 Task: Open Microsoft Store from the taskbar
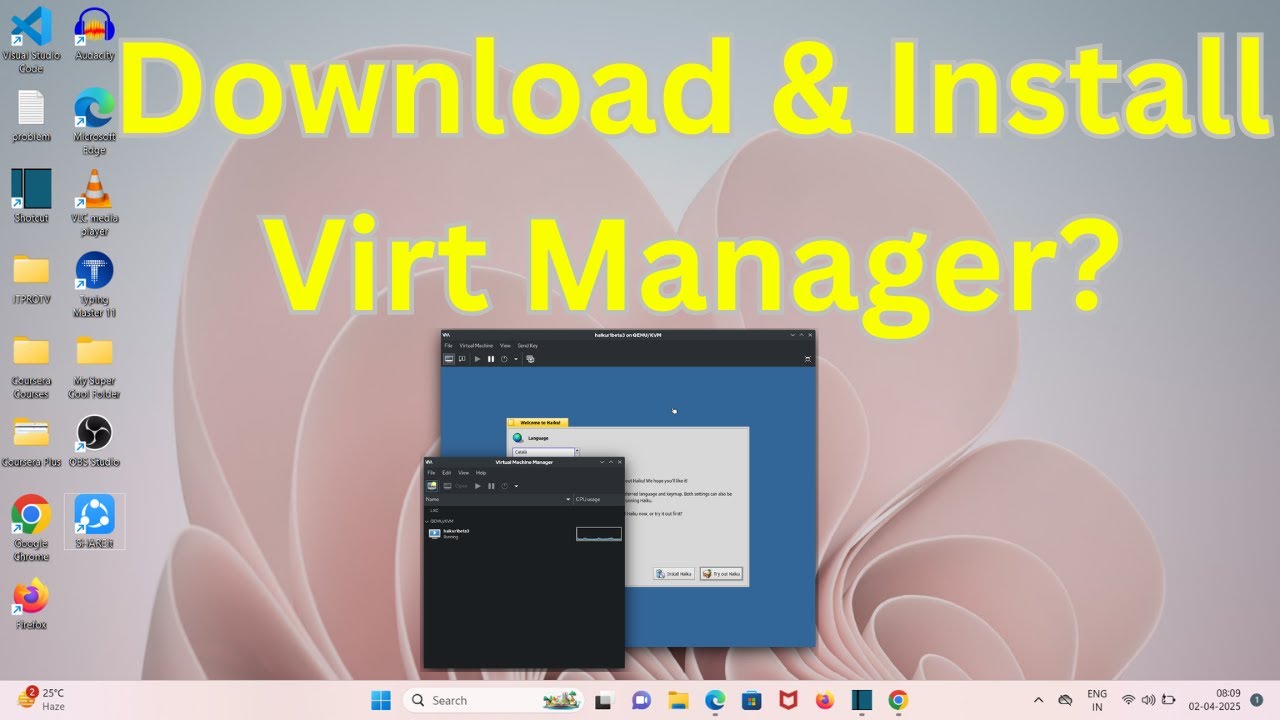[751, 700]
